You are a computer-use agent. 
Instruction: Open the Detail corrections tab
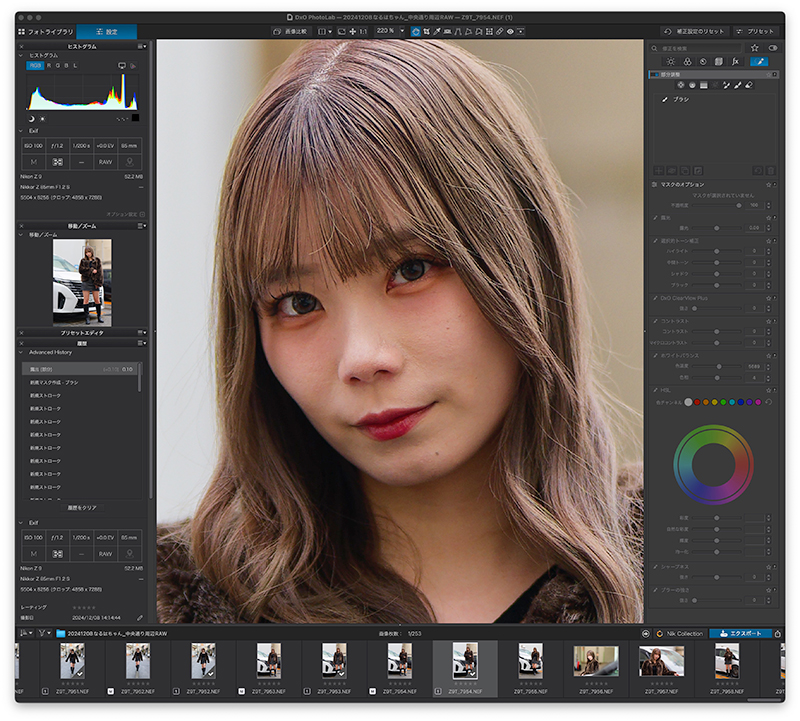pos(703,62)
